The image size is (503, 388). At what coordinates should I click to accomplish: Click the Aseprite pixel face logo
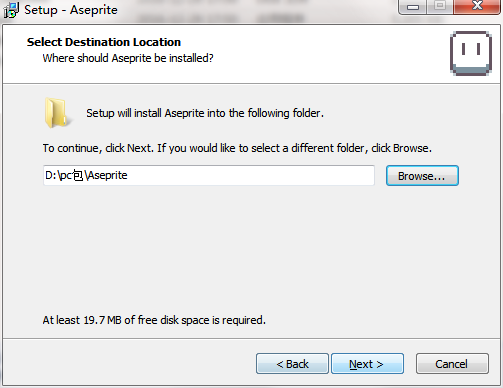coord(471,53)
